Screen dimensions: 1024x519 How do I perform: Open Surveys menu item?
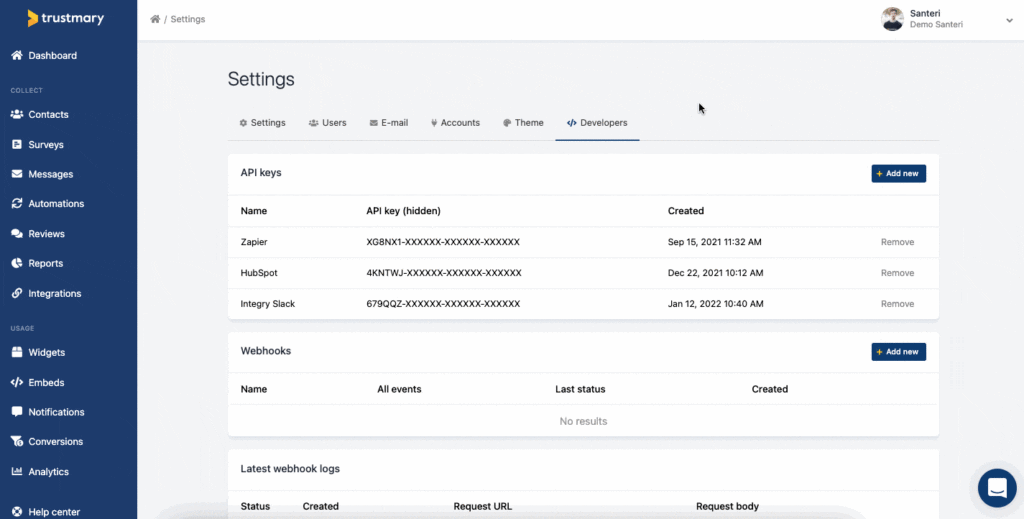click(46, 144)
